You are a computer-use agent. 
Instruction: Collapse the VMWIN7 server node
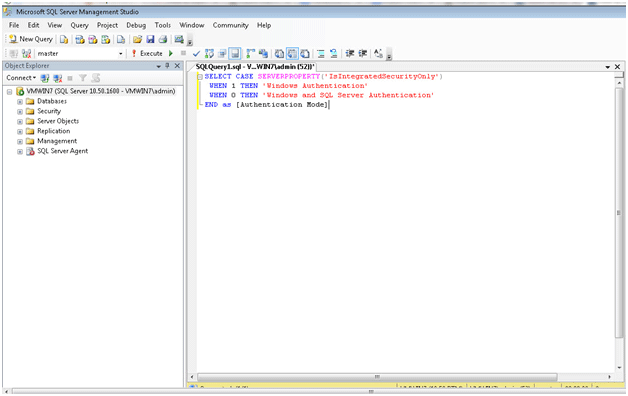(x=9, y=92)
